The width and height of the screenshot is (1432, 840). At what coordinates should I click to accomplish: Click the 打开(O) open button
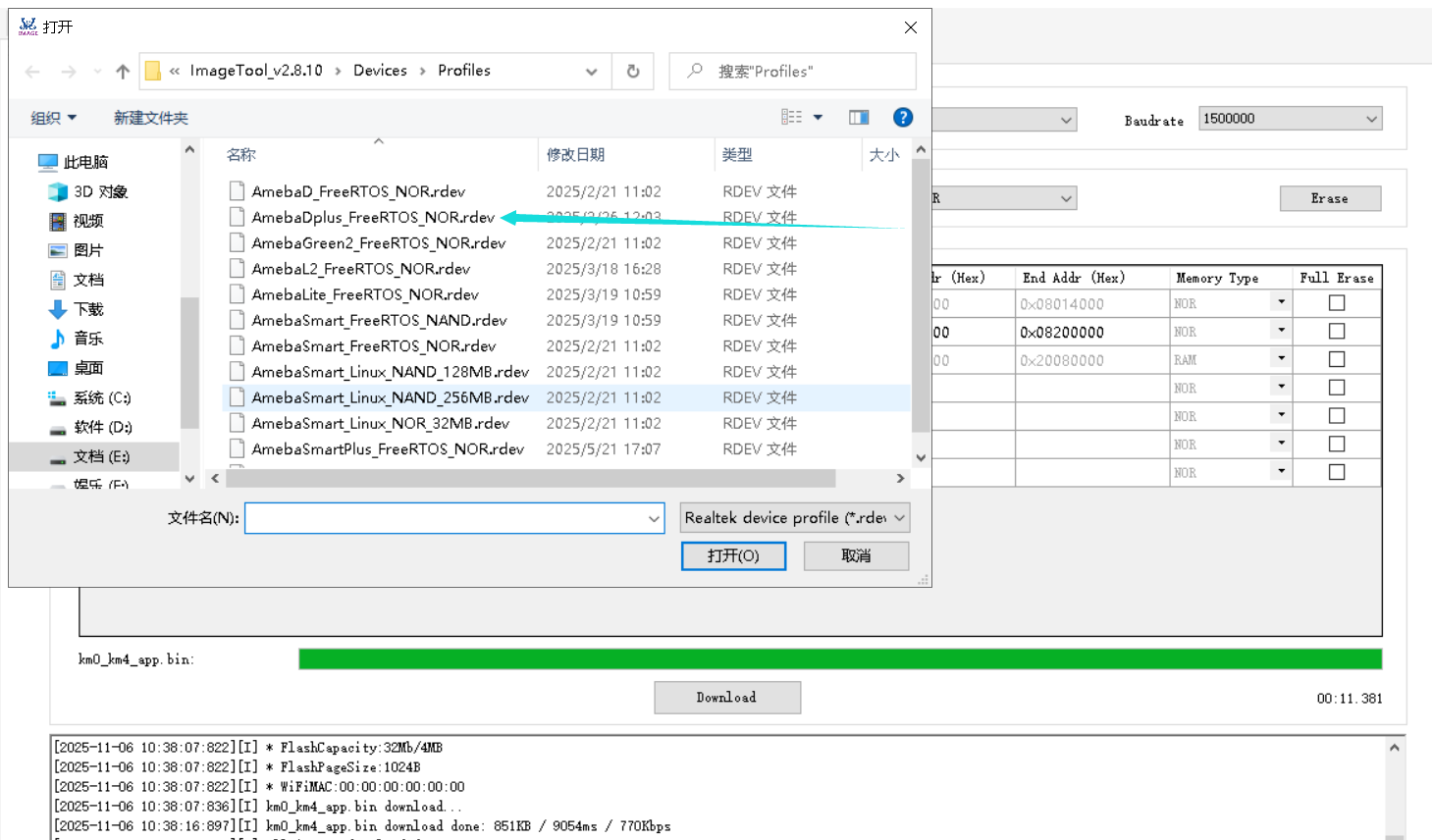(733, 555)
